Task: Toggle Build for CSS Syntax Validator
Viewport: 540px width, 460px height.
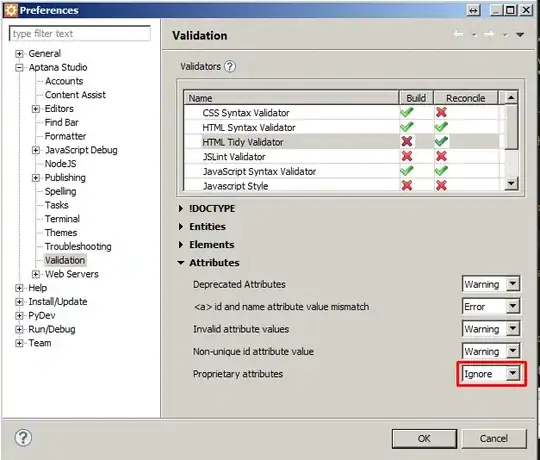Action: [x=407, y=112]
